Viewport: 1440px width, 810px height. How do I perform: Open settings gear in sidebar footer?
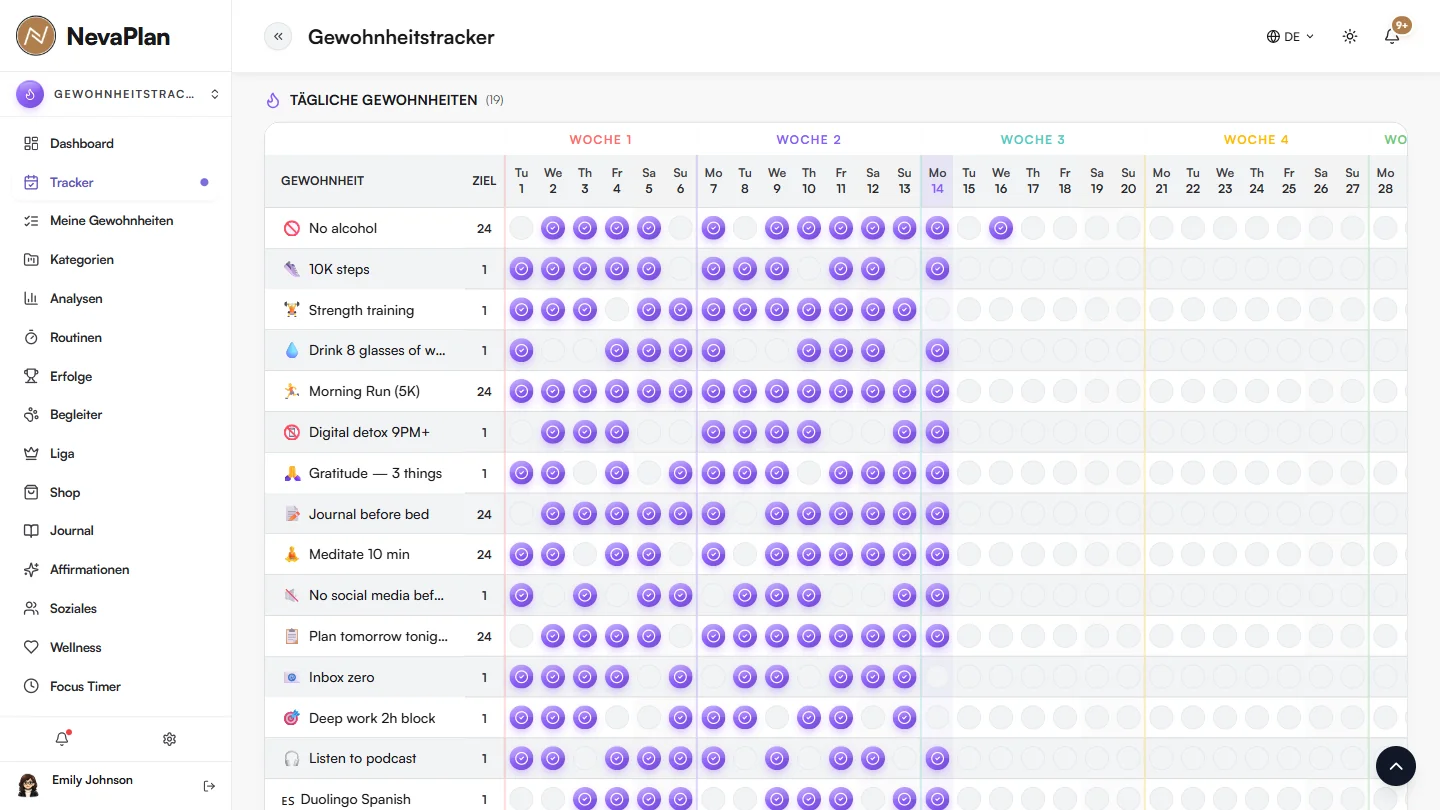tap(169, 739)
